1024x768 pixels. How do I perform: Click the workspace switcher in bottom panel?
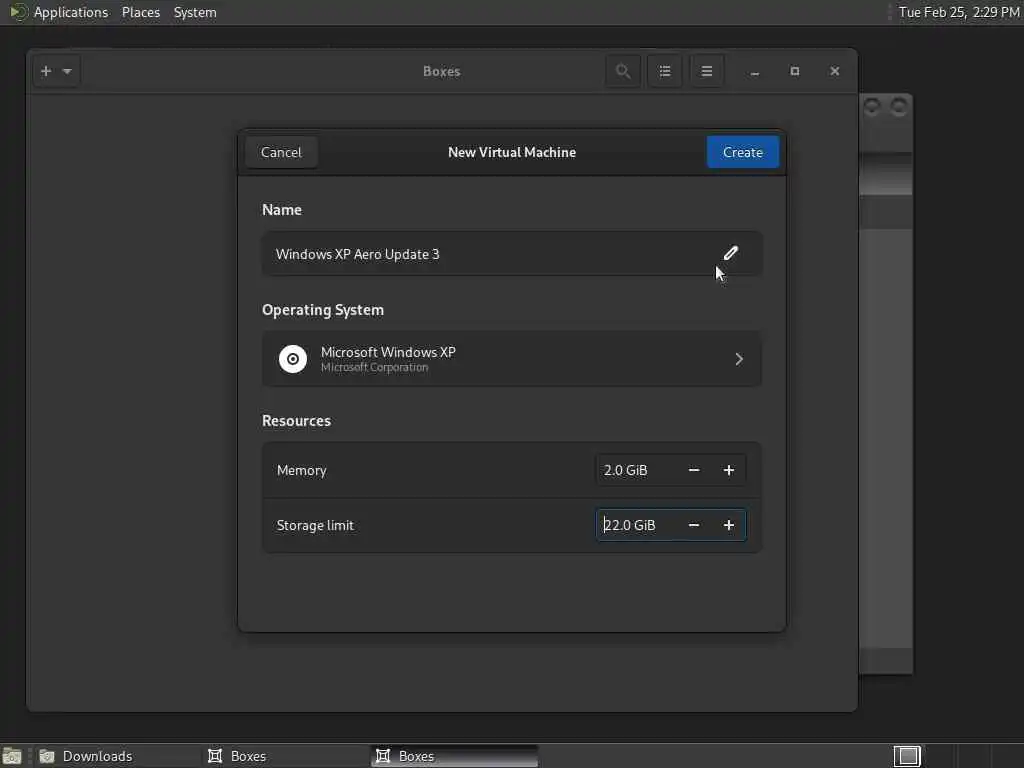[907, 756]
